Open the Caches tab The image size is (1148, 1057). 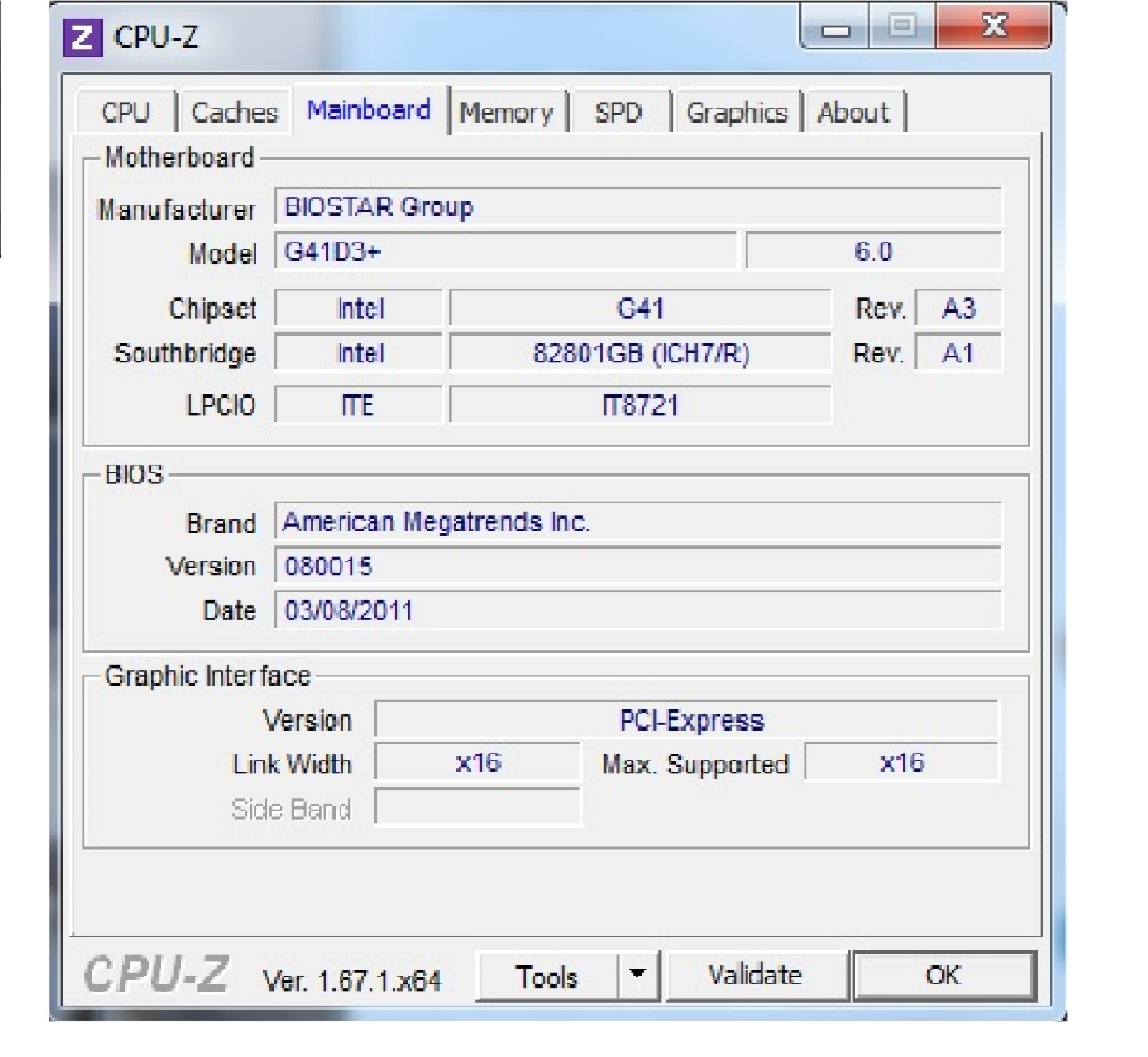click(x=234, y=112)
